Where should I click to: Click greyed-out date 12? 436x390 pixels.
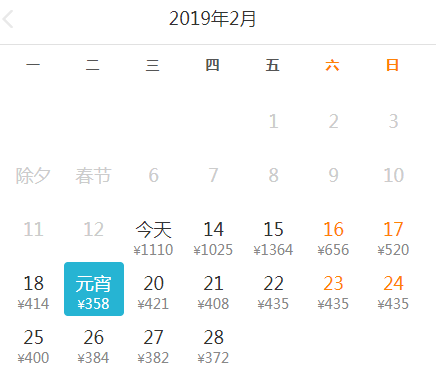pos(93,229)
